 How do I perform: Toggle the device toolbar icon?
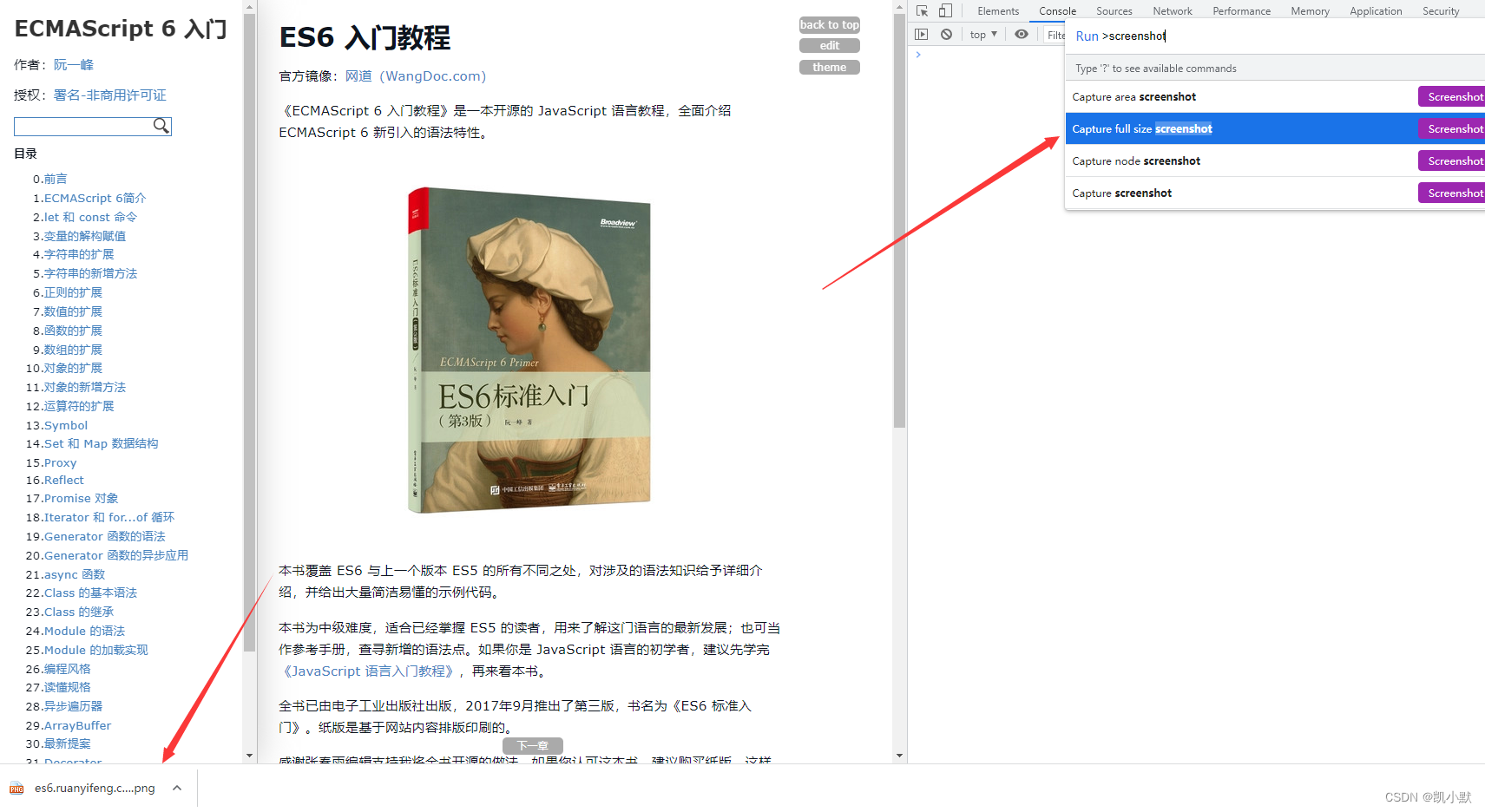945,11
